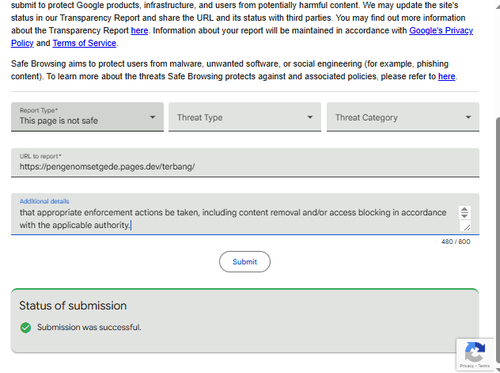Click the '480 / 800' character counter
Image resolution: width=500 pixels, height=373 pixels.
[x=456, y=242]
